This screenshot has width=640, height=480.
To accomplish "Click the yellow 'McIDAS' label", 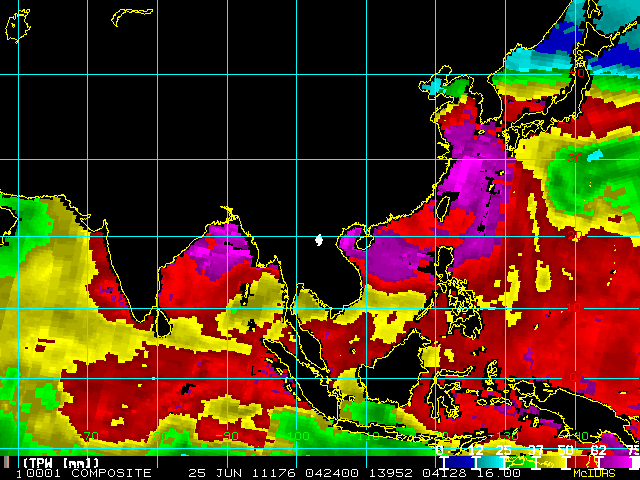I will 594,473.
